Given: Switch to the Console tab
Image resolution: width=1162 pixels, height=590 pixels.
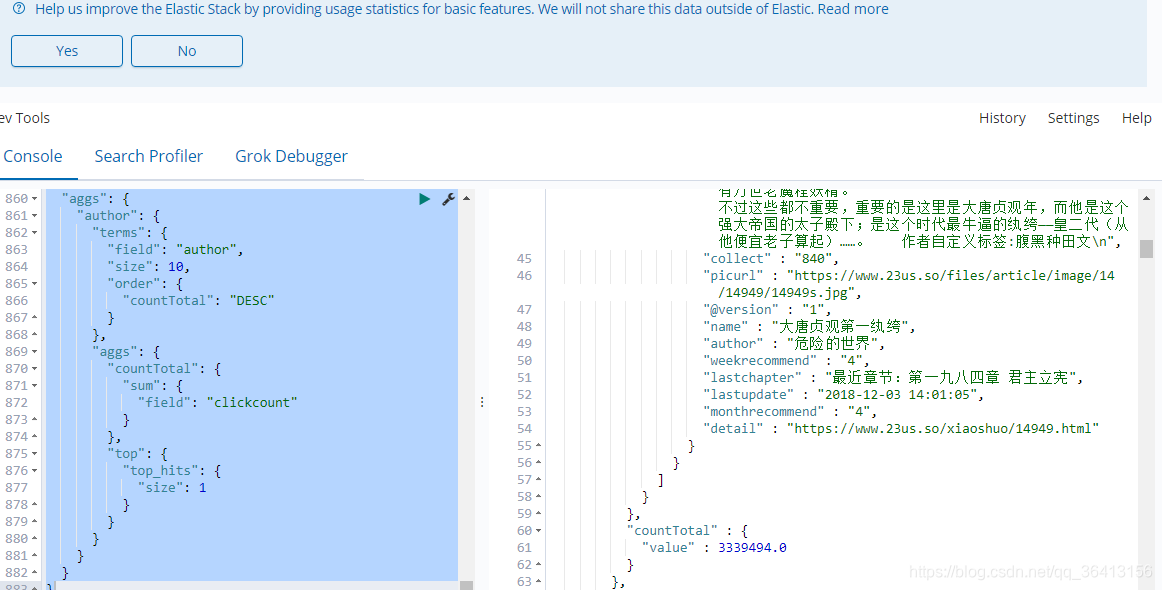Looking at the screenshot, I should (x=33, y=156).
